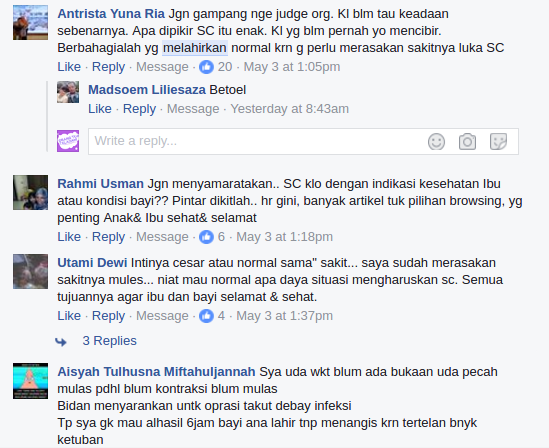Reply to Rahmi Usman's comment
This screenshot has height=448, width=549.
point(108,237)
